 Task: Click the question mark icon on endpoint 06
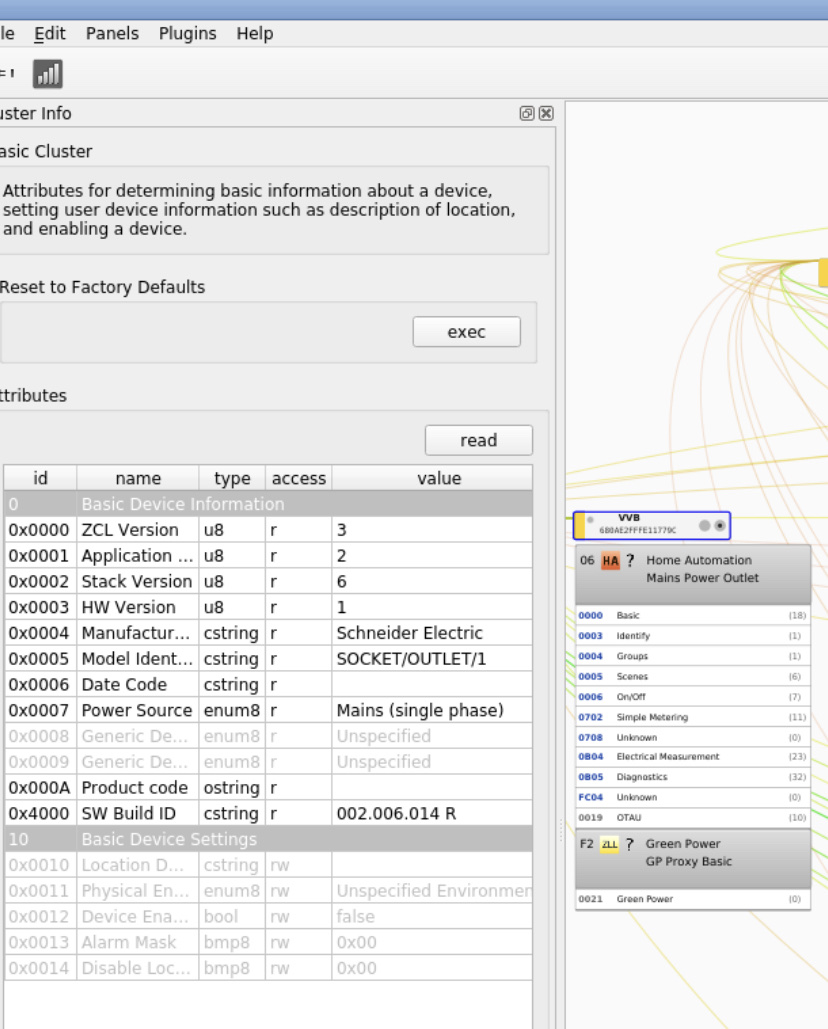click(630, 560)
